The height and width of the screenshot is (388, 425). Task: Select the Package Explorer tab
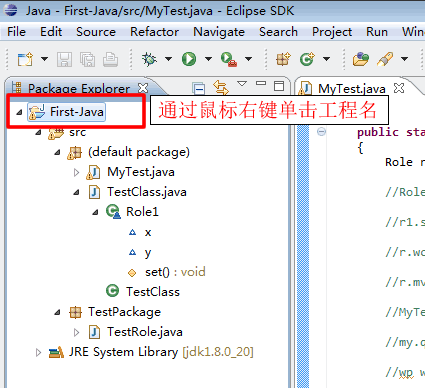[x=79, y=88]
